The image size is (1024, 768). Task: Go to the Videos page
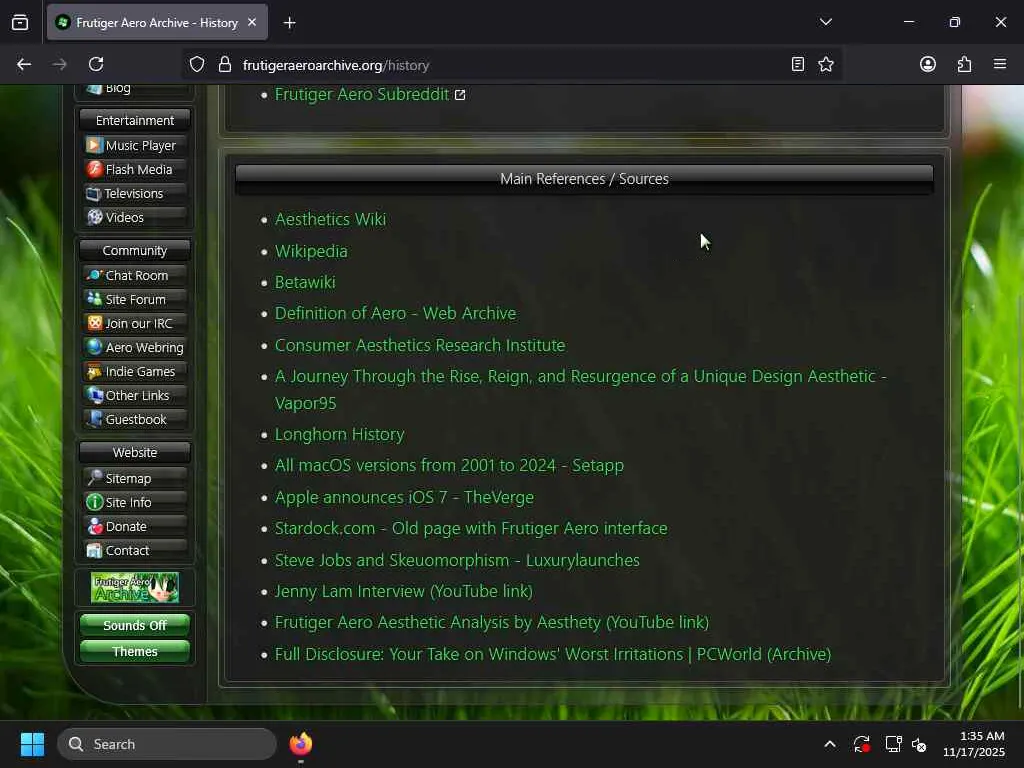(135, 217)
